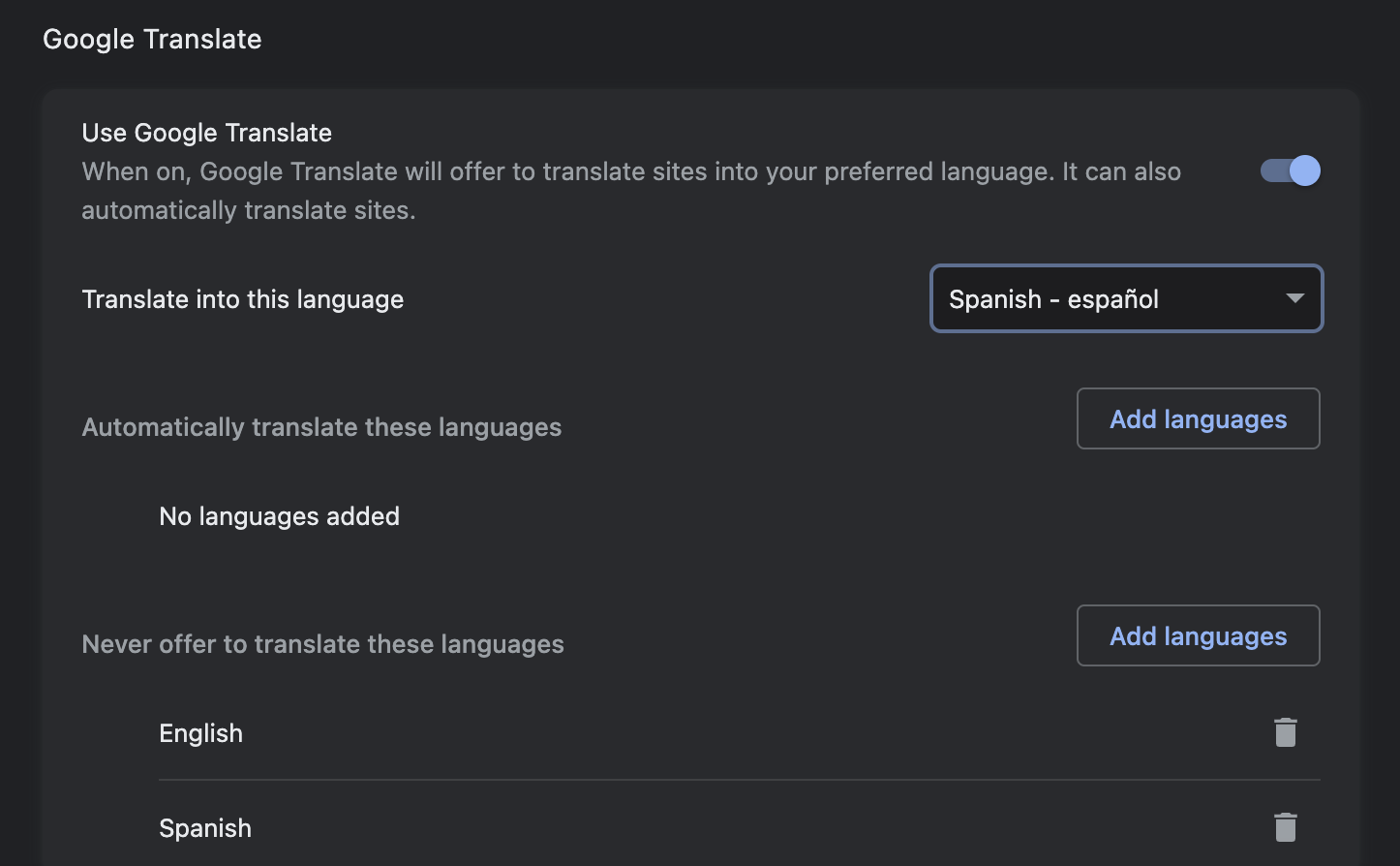The width and height of the screenshot is (1400, 866).
Task: Click the Google Translate description text
Action: (629, 172)
